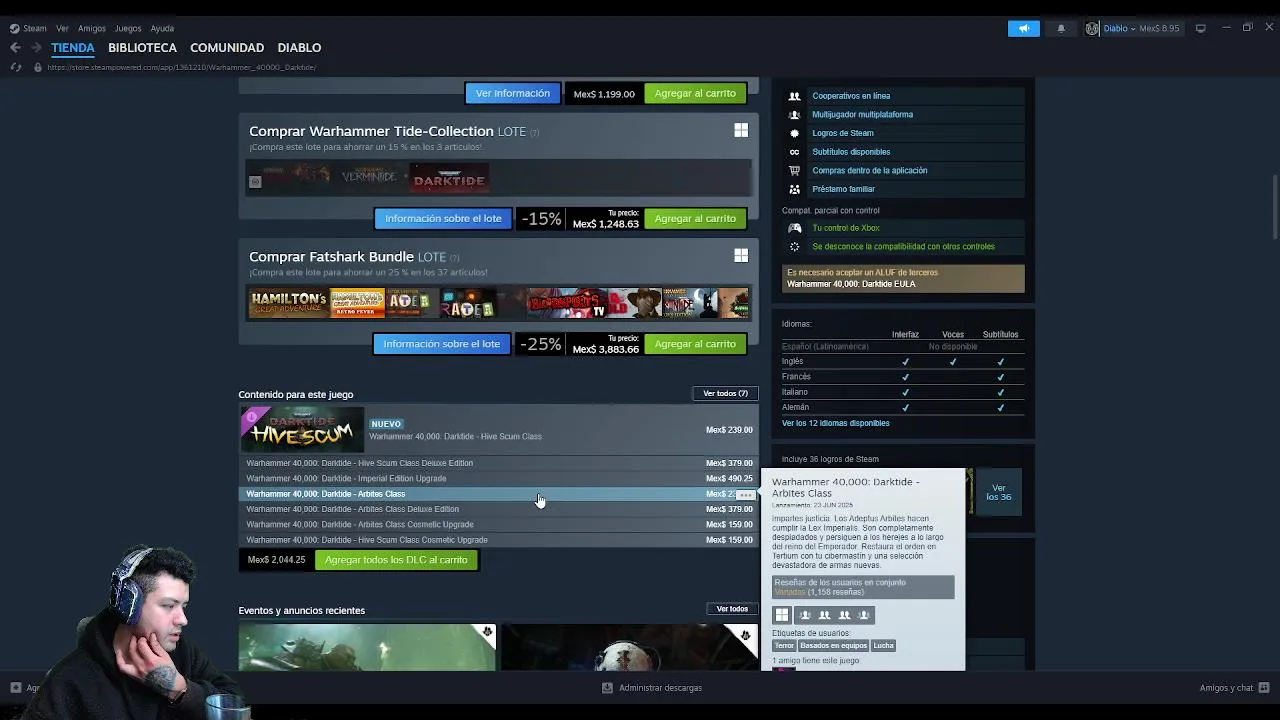Open the DIABLO profile tab
Screen dimensions: 1280x720
[x=299, y=47]
